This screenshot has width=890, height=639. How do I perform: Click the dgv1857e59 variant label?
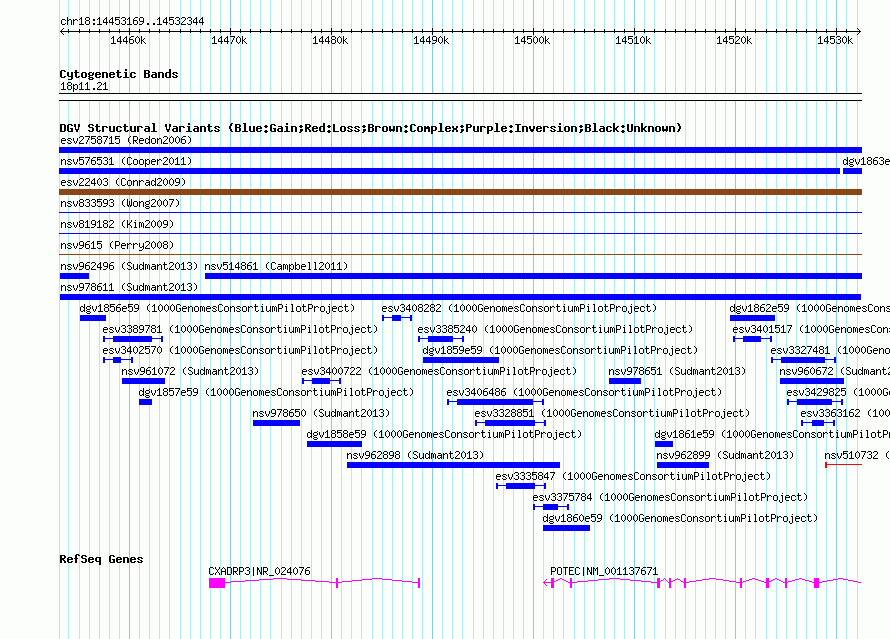coord(276,392)
